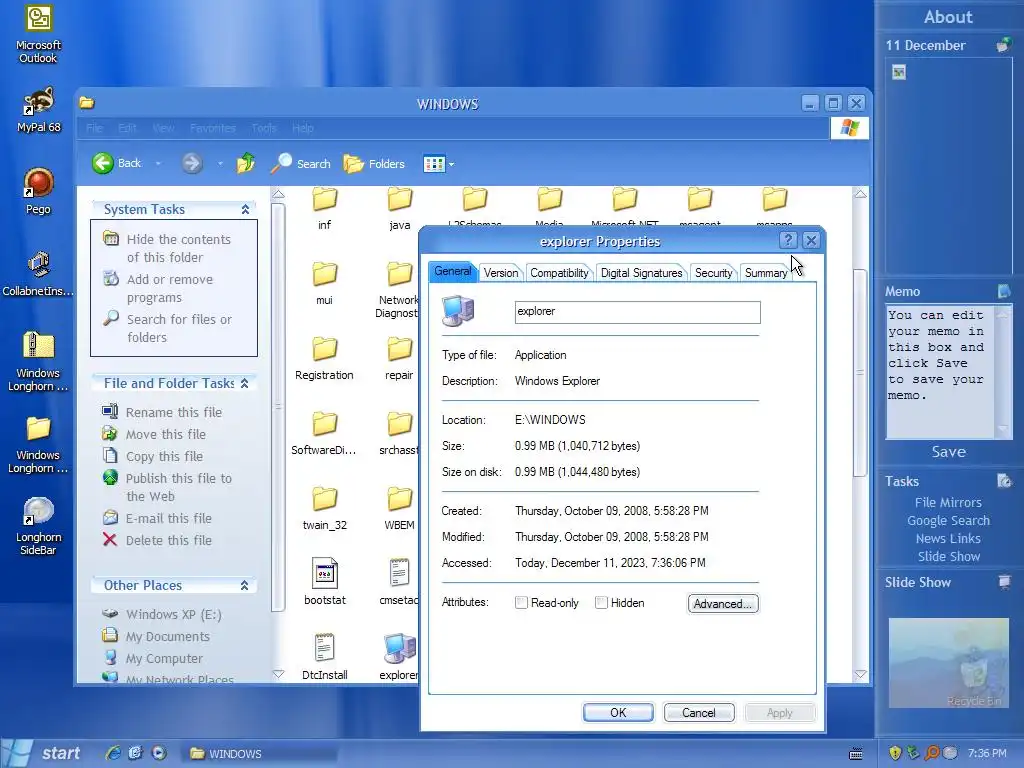Screen dimensions: 1024x768
Task: Click Memo panel header icon in sidebar
Action: pos(1004,291)
